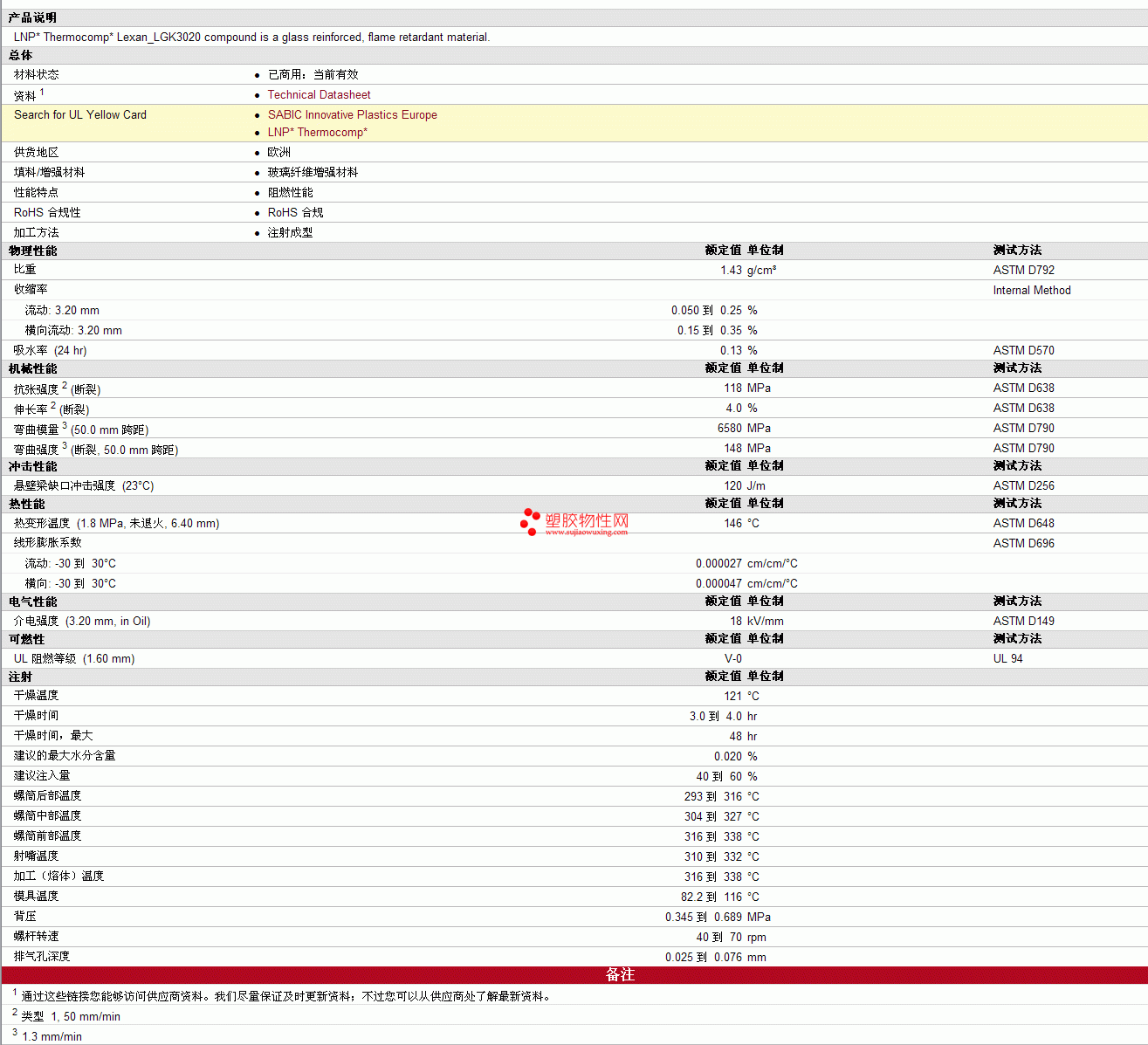
Task: Click the 排气孔深度 row label
Action: pyautogui.click(x=42, y=956)
